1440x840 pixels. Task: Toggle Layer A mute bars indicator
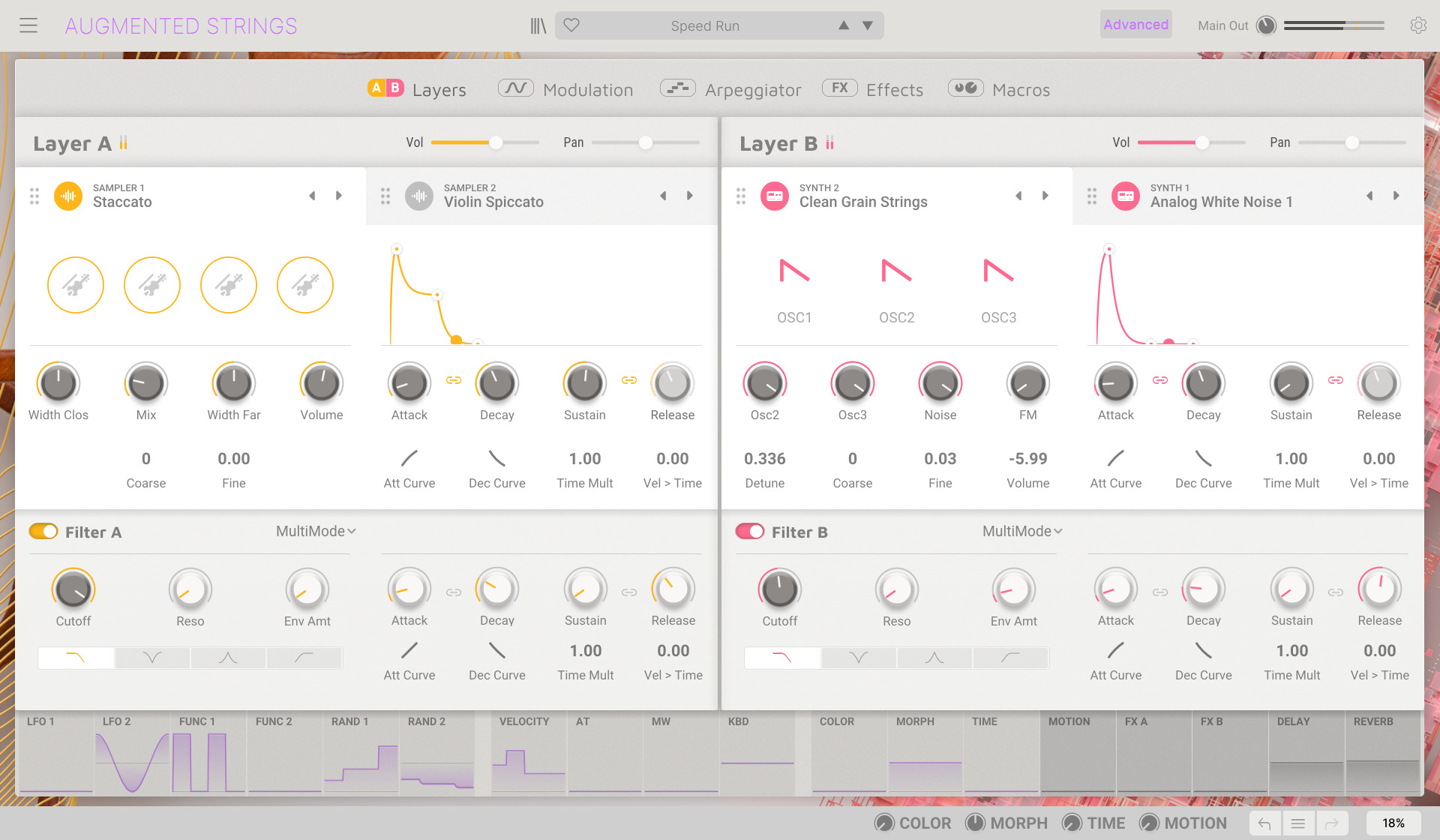tap(123, 142)
